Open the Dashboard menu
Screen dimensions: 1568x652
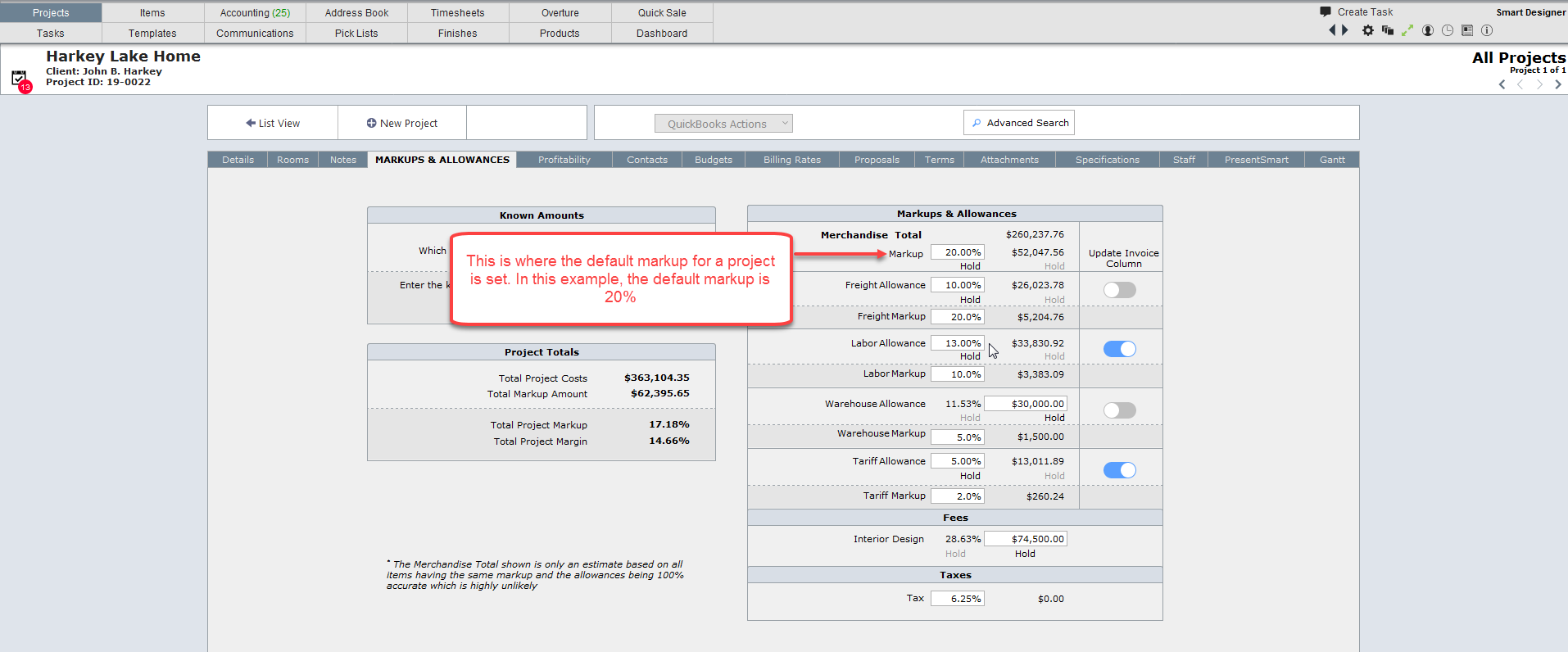pyautogui.click(x=662, y=33)
